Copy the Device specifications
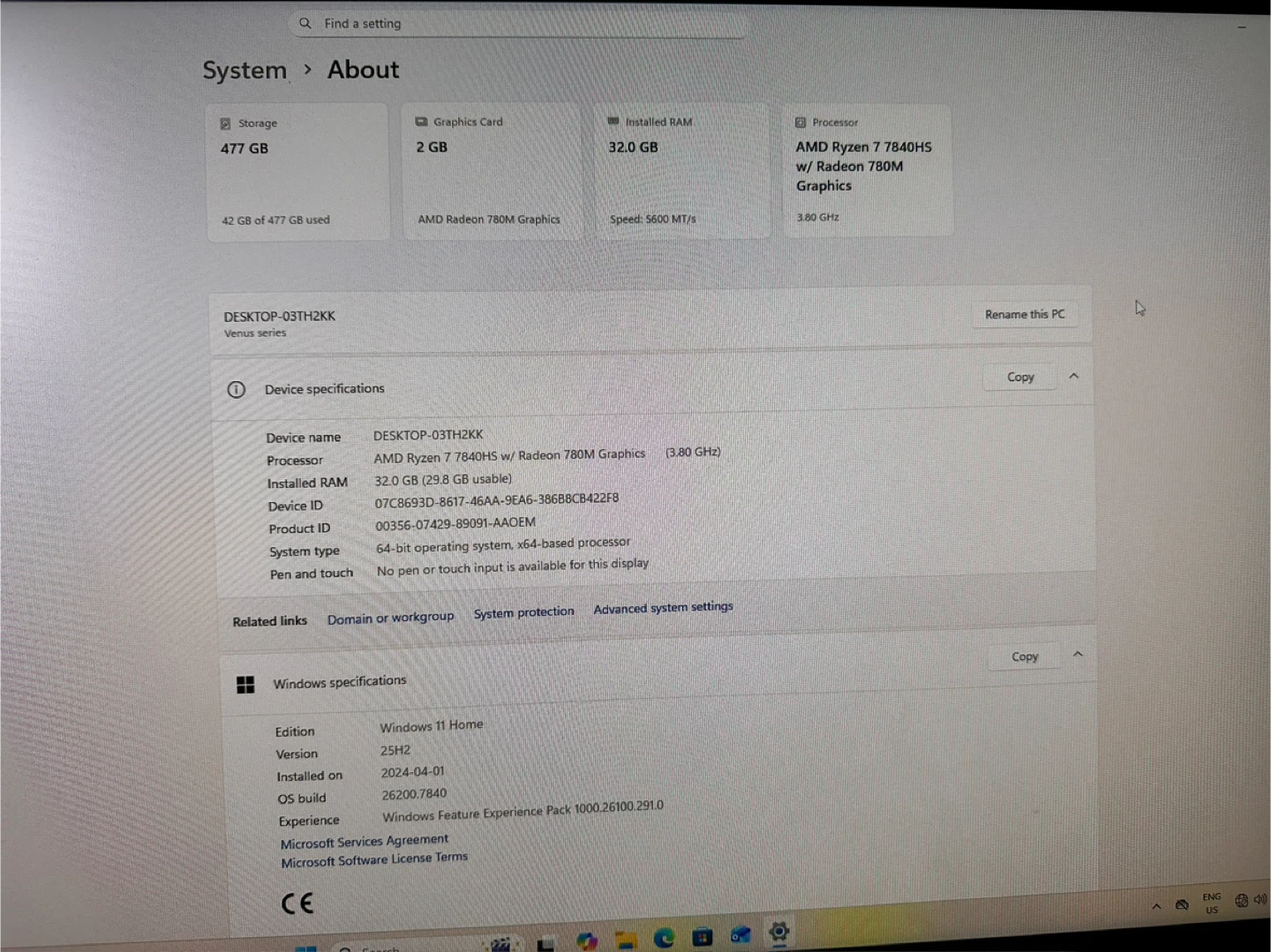This screenshot has height=952, width=1271. click(x=1020, y=377)
